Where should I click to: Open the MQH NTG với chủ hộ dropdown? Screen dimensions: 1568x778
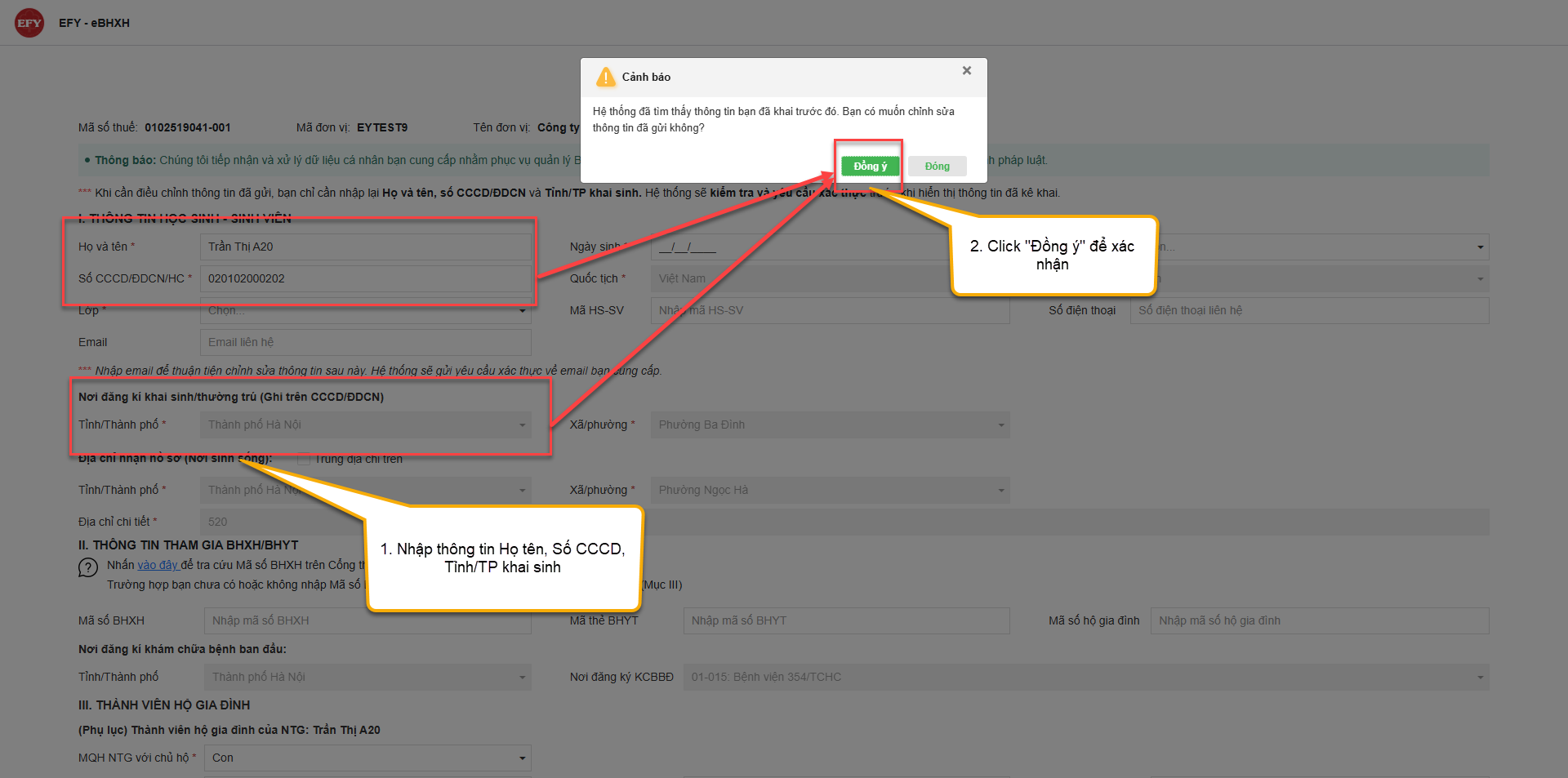point(367,758)
